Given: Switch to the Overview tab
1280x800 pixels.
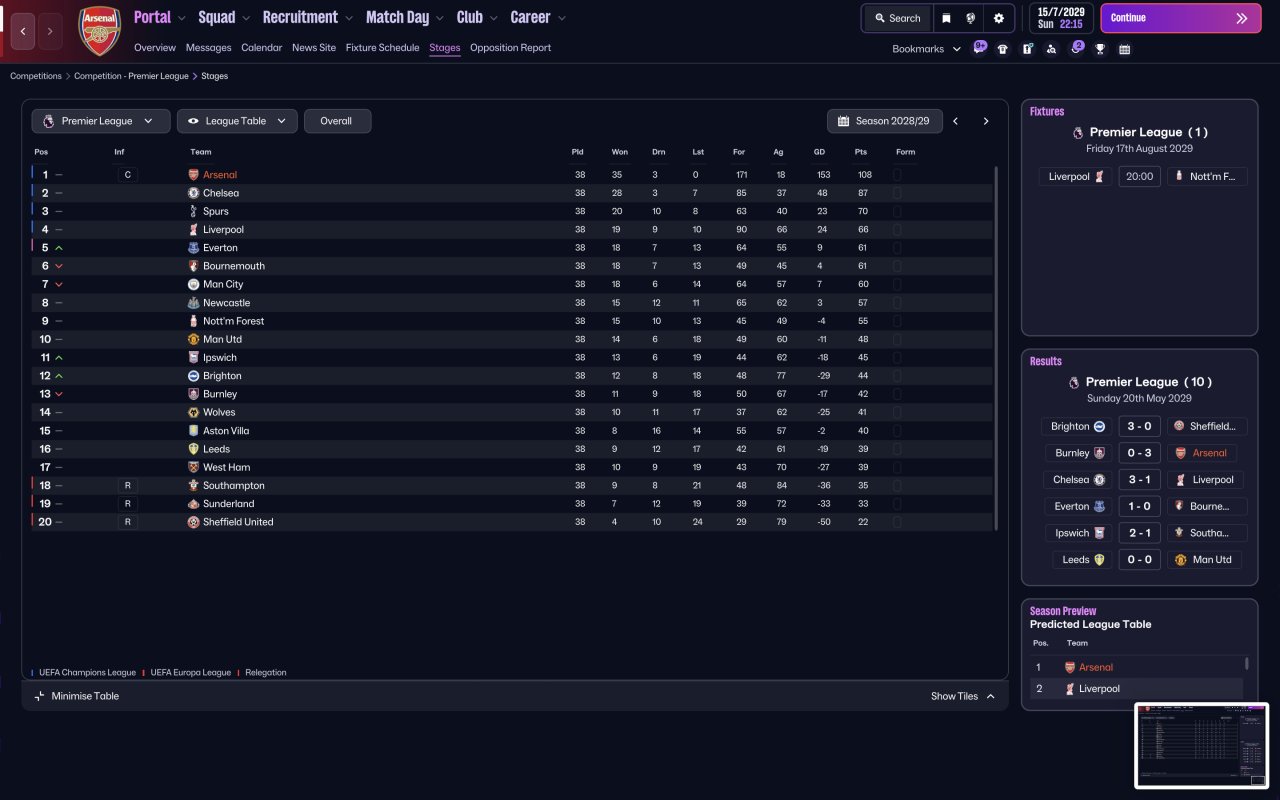Looking at the screenshot, I should coord(155,48).
